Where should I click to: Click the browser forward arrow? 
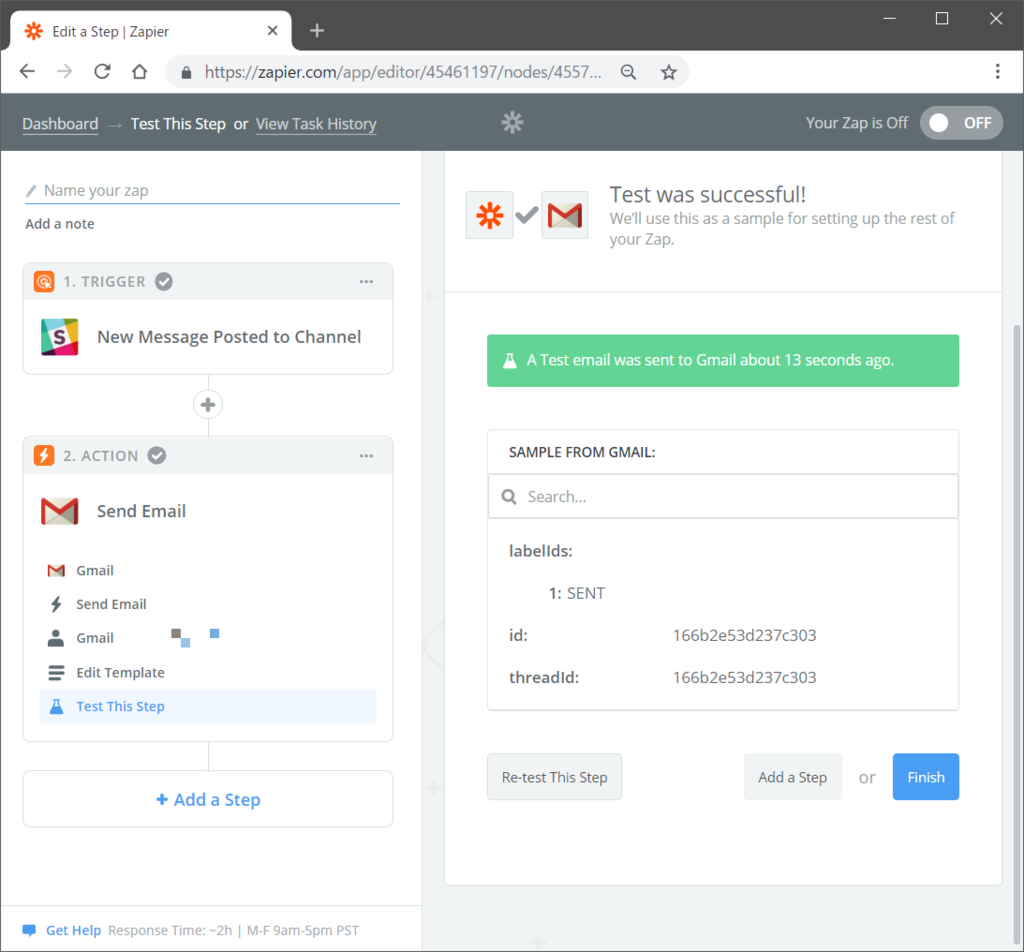64,71
